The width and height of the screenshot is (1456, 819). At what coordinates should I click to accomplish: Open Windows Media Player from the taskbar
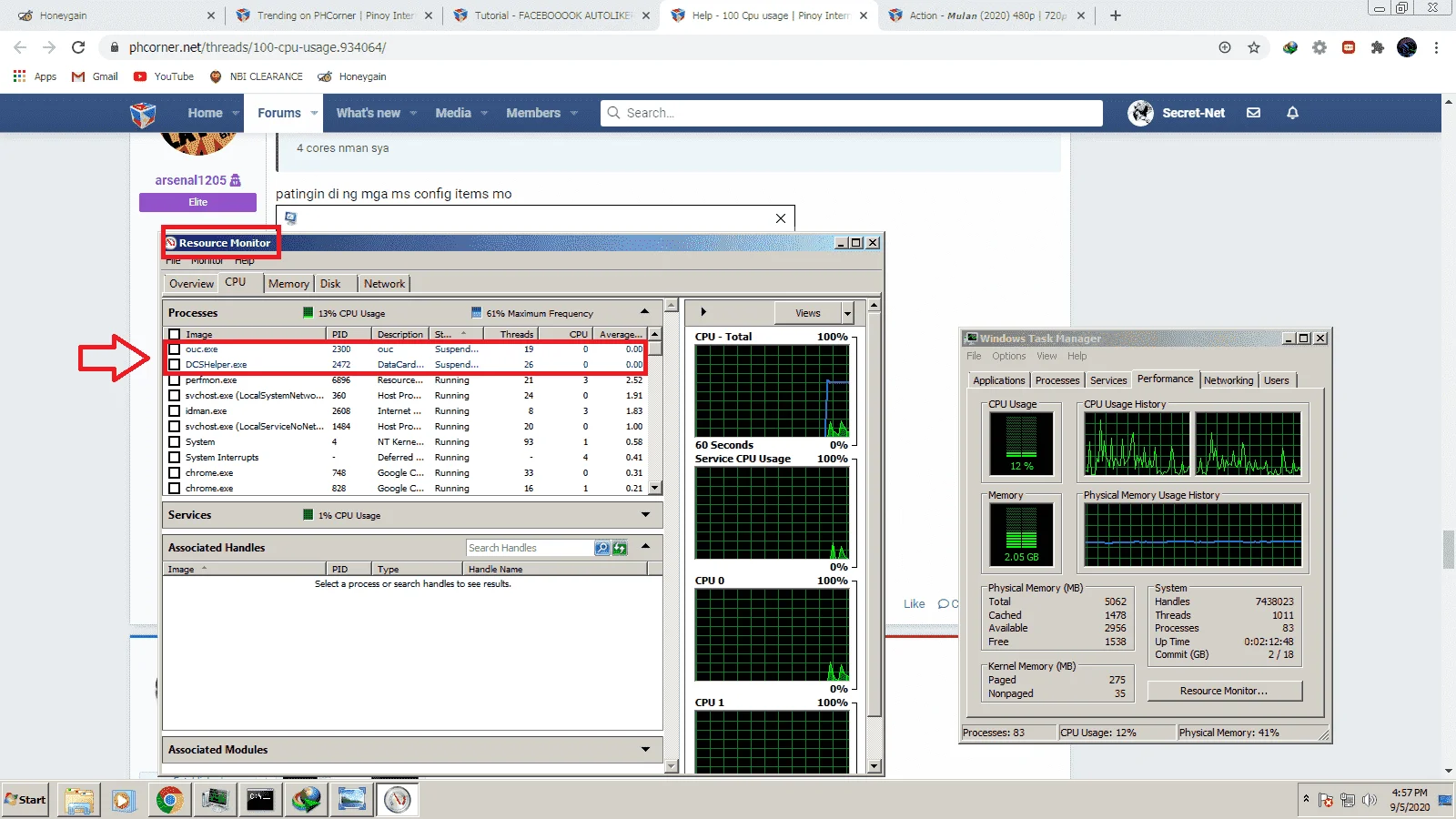124,800
